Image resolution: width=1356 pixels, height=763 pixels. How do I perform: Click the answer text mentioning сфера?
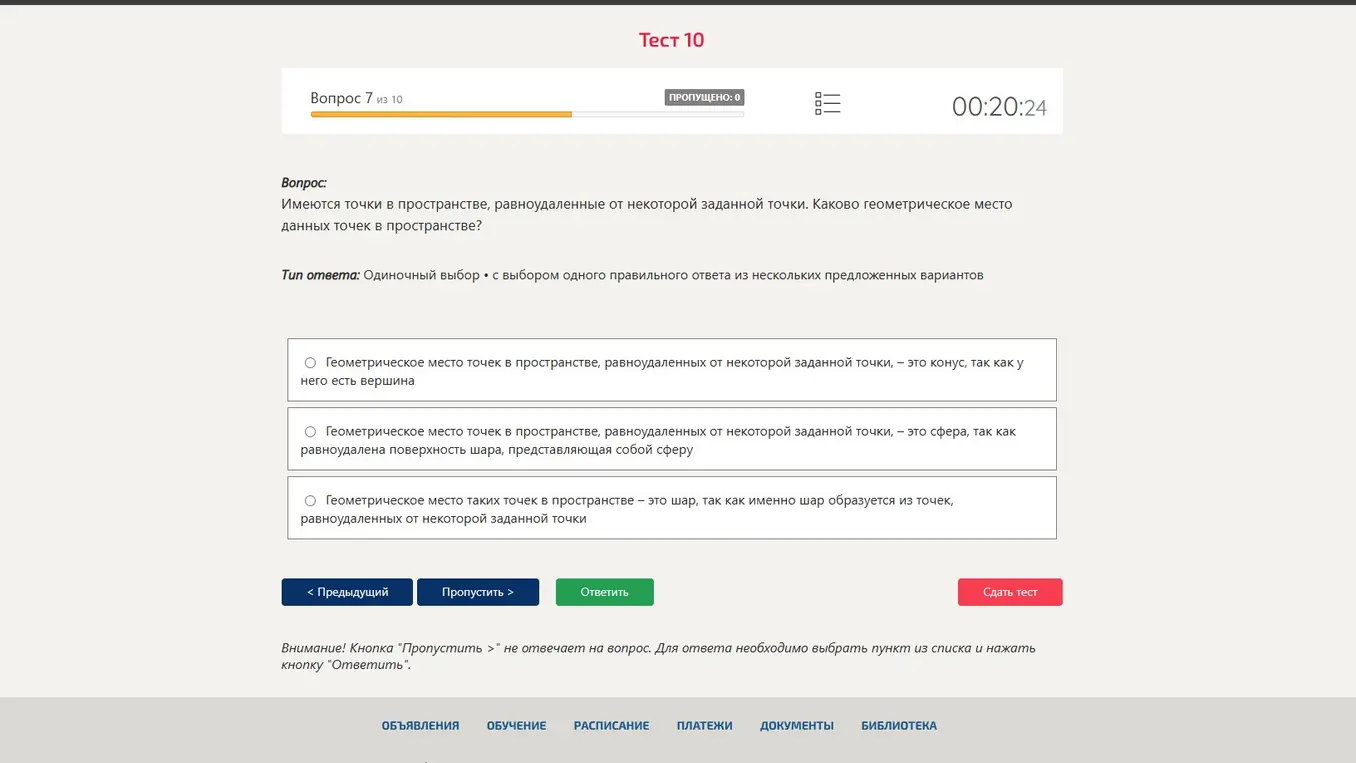pos(658,440)
